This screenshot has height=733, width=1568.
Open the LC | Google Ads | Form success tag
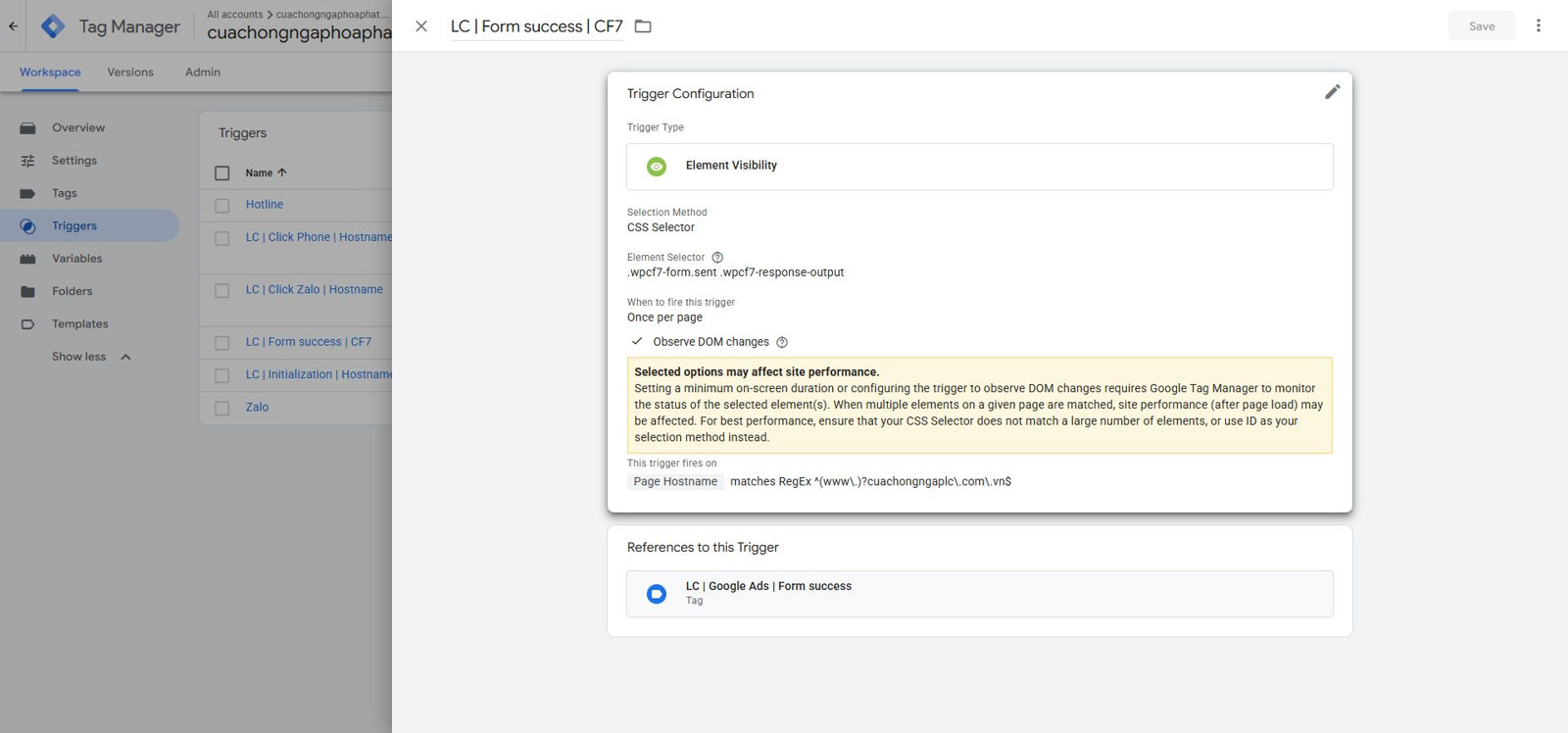point(979,594)
